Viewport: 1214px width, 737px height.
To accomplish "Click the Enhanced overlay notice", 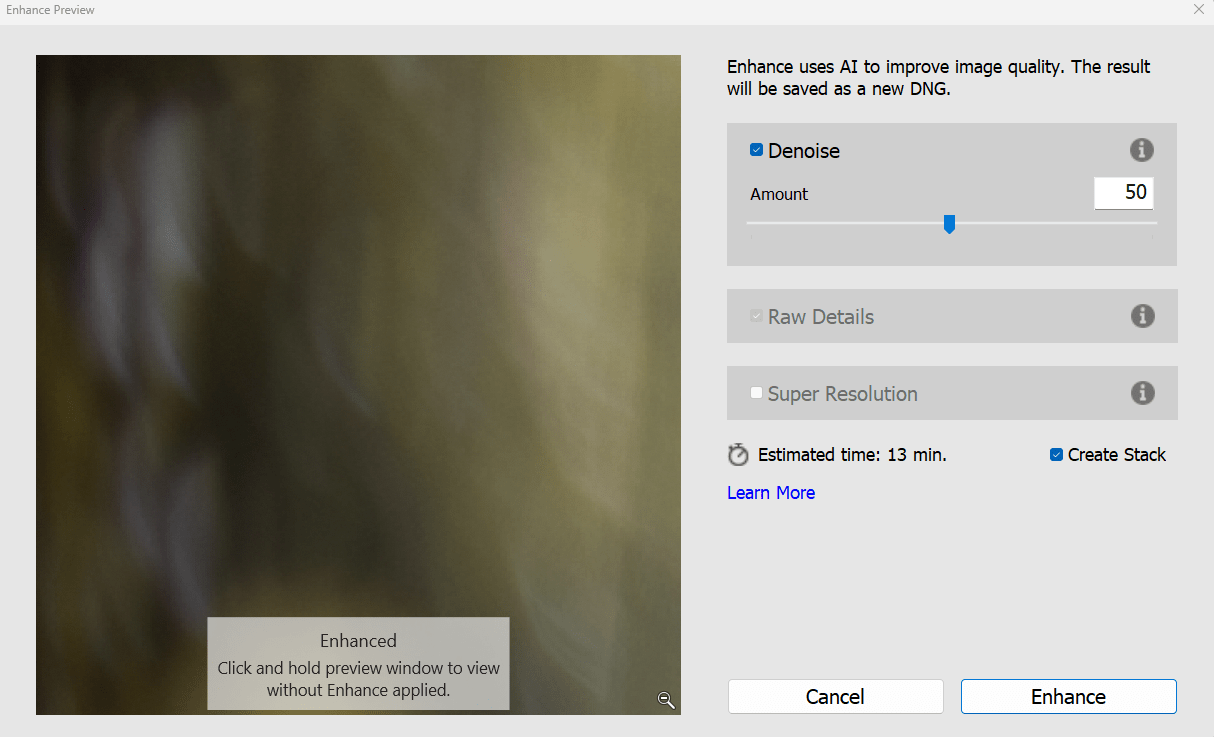I will (x=358, y=663).
